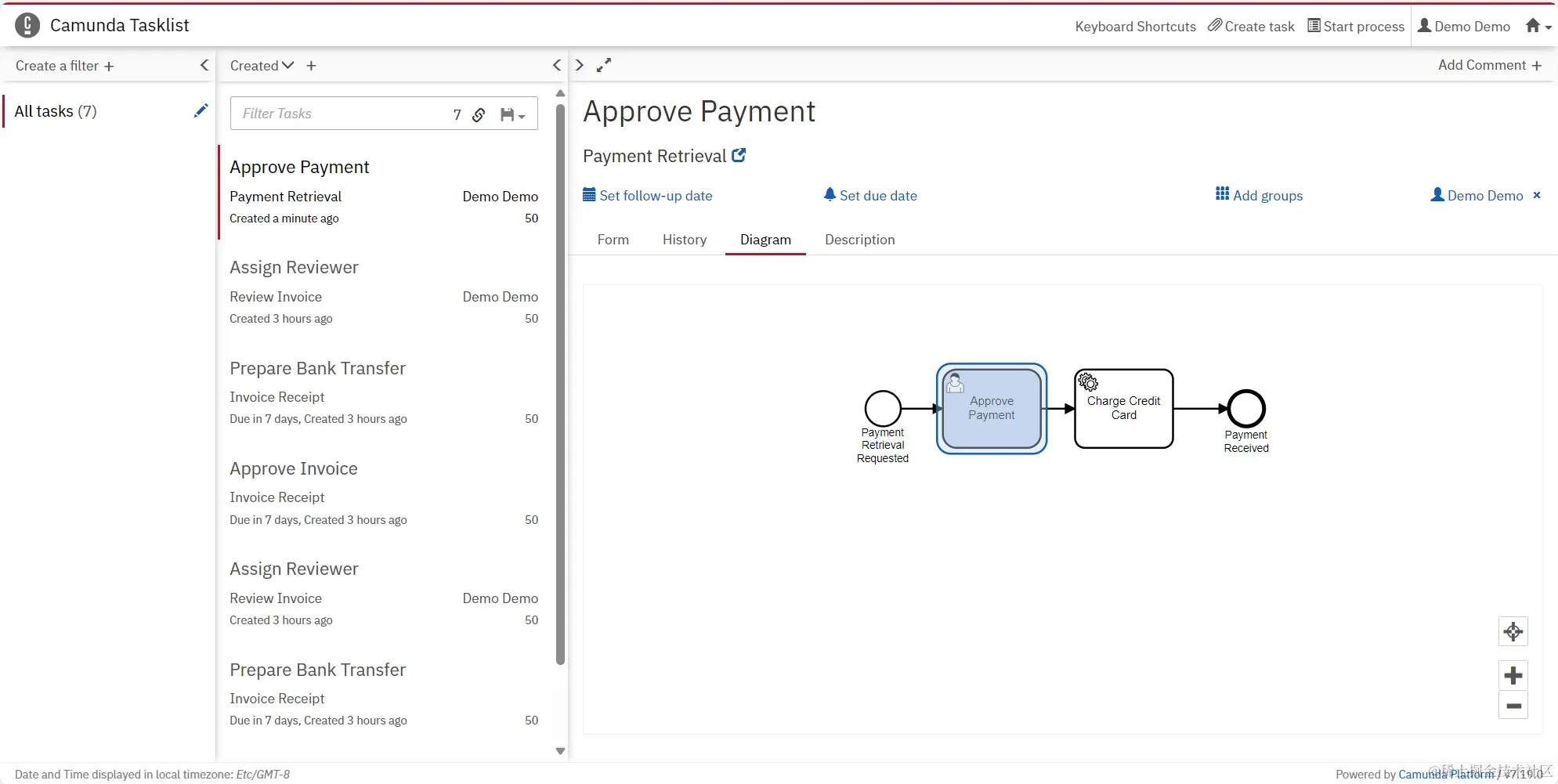Click the Payment Received end event

coord(1246,408)
